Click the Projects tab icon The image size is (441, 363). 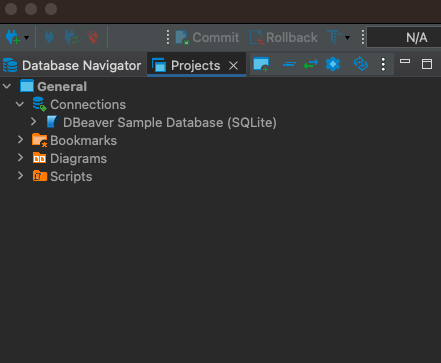159,65
